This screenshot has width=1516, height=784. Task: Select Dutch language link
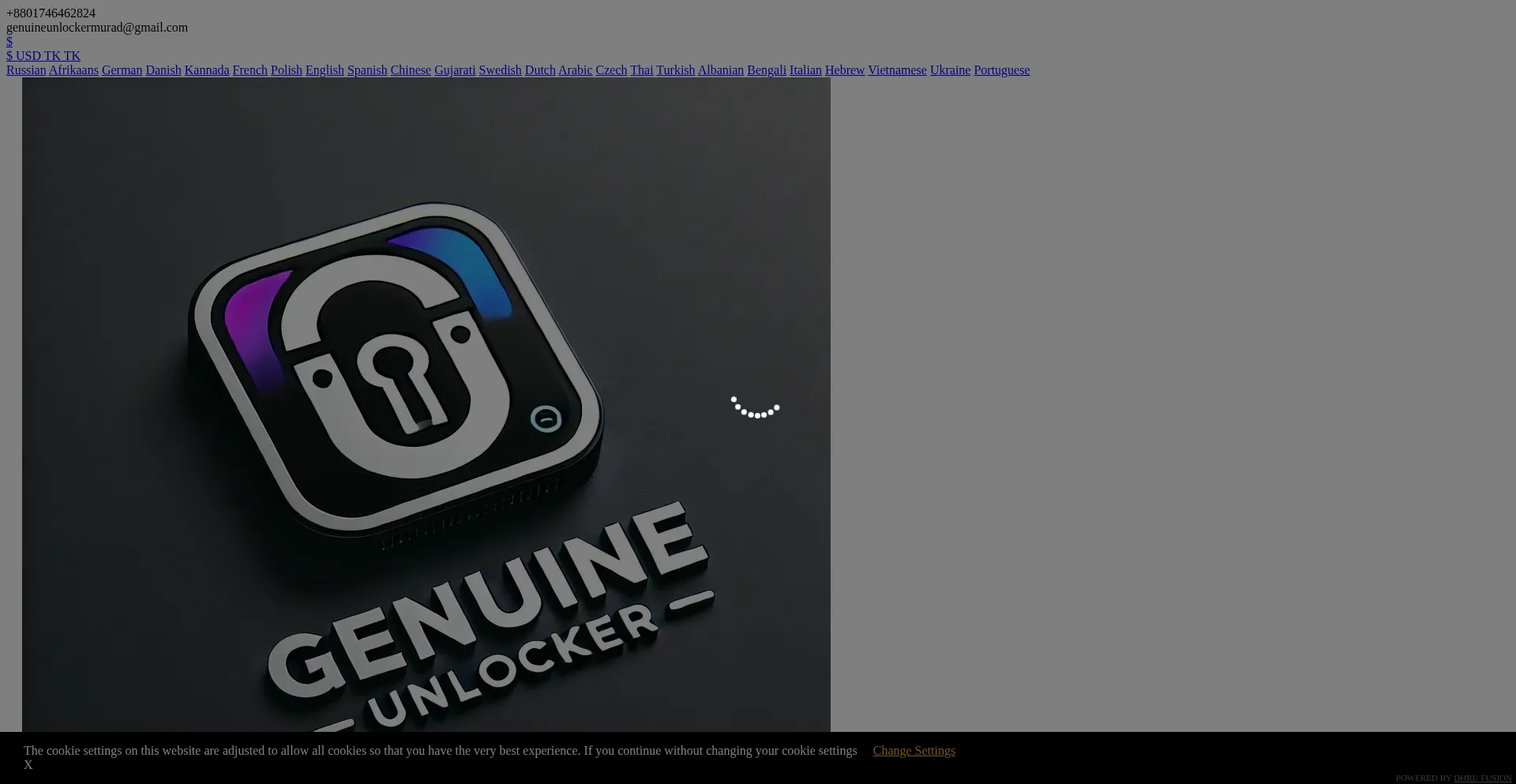tap(540, 70)
